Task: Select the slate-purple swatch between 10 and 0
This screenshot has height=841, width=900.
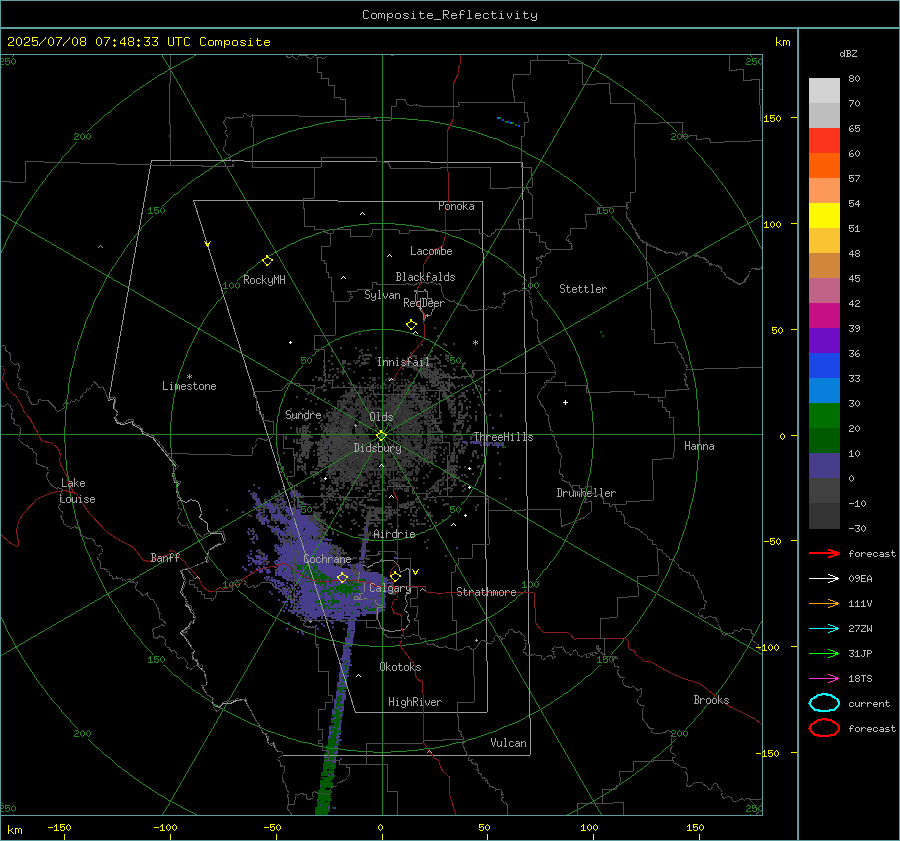Action: click(824, 466)
